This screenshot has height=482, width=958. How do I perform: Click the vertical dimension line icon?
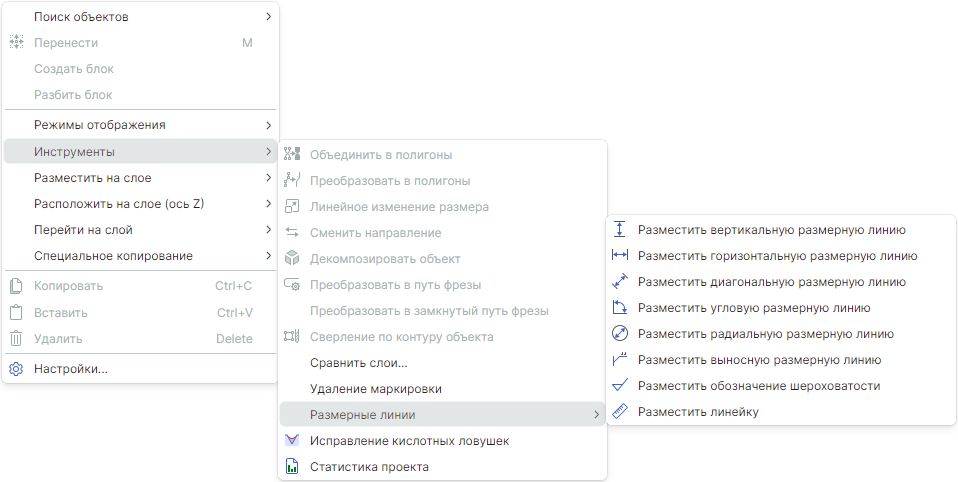pyautogui.click(x=620, y=230)
